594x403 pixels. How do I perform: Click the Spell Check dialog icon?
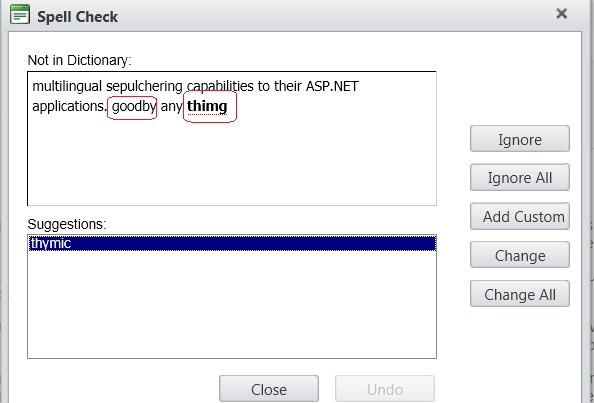[x=20, y=14]
